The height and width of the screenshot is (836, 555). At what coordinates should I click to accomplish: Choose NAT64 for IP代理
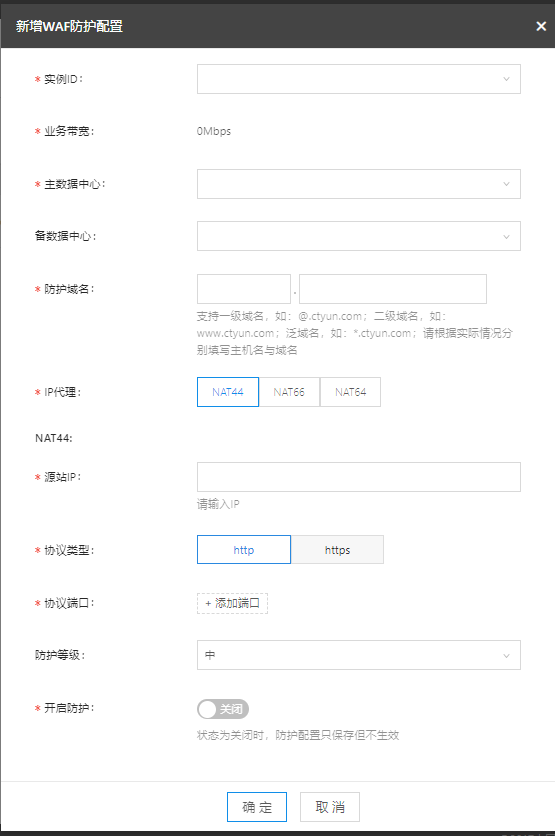[x=350, y=392]
